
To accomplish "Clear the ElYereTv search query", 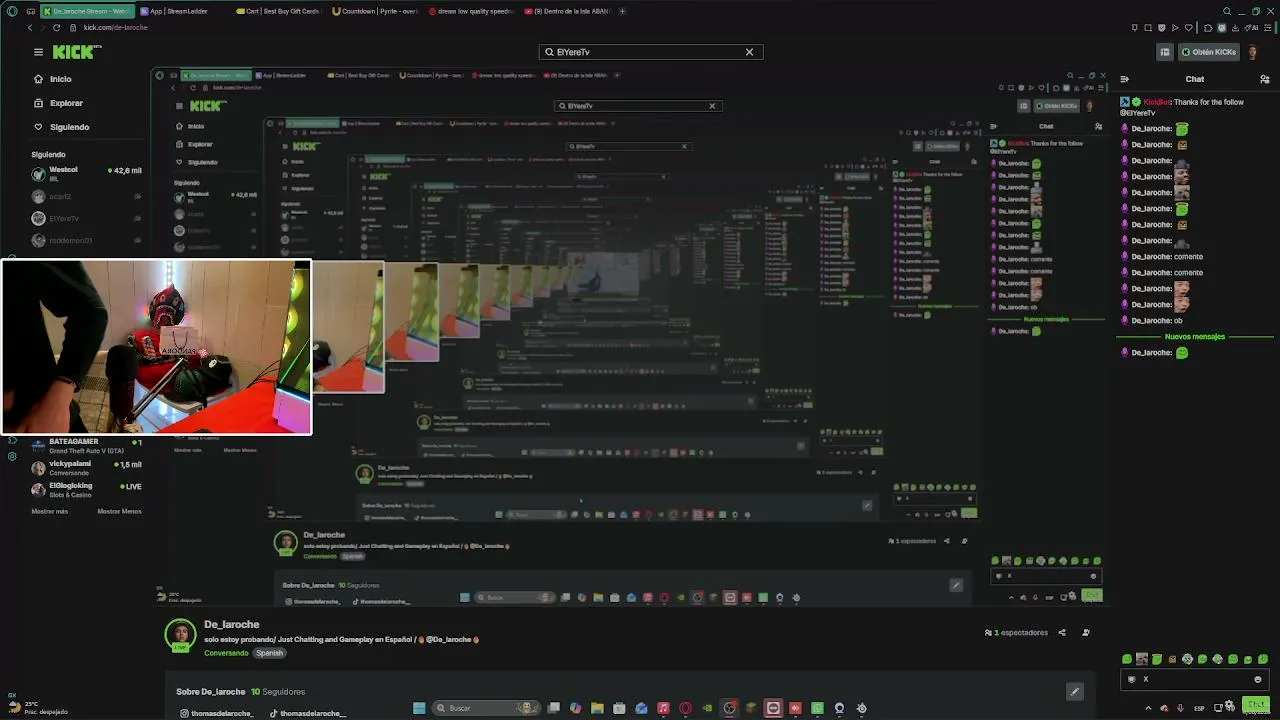I will click(749, 52).
